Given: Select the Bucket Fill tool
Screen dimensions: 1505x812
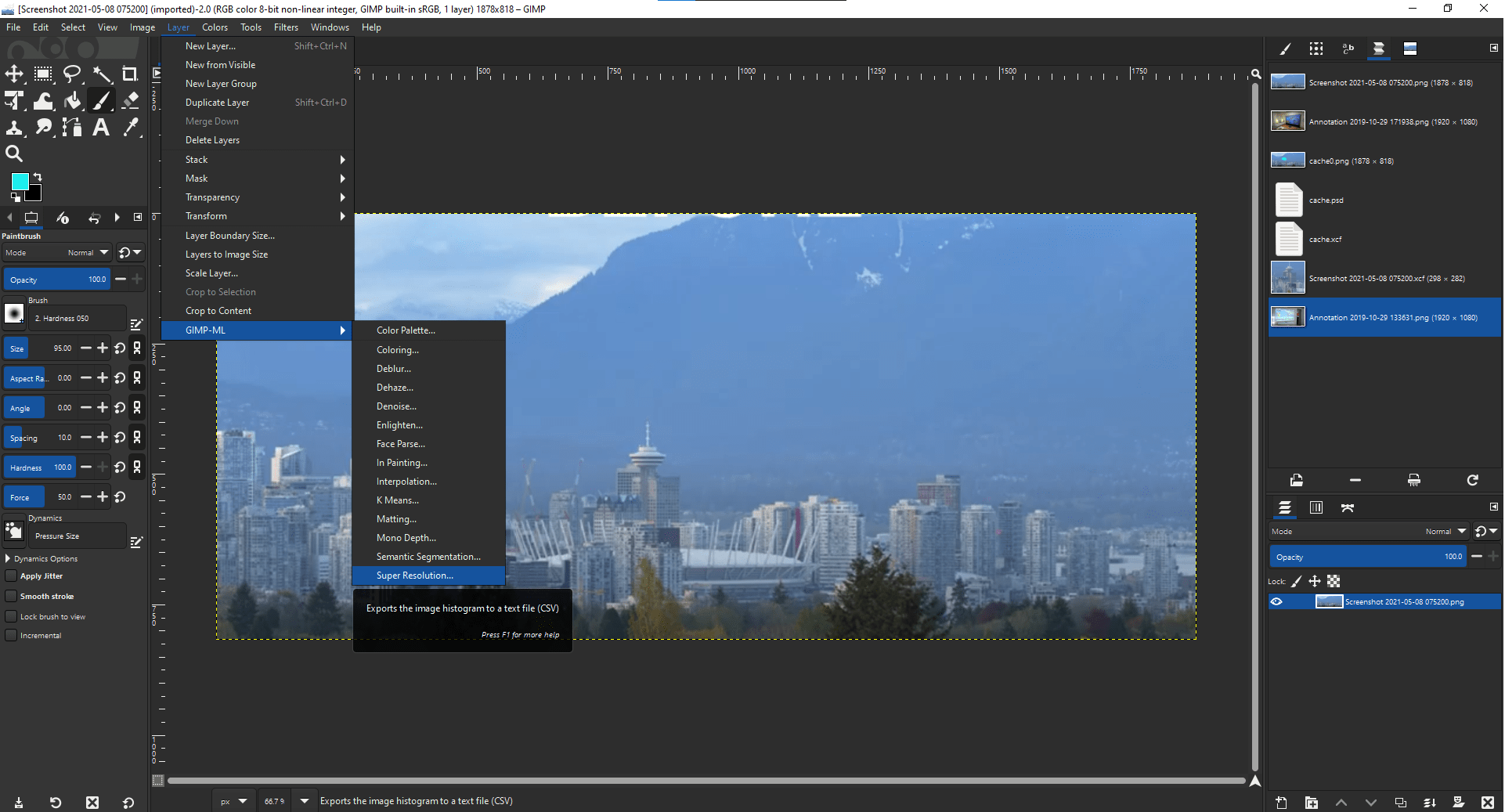Looking at the screenshot, I should pos(72,101).
